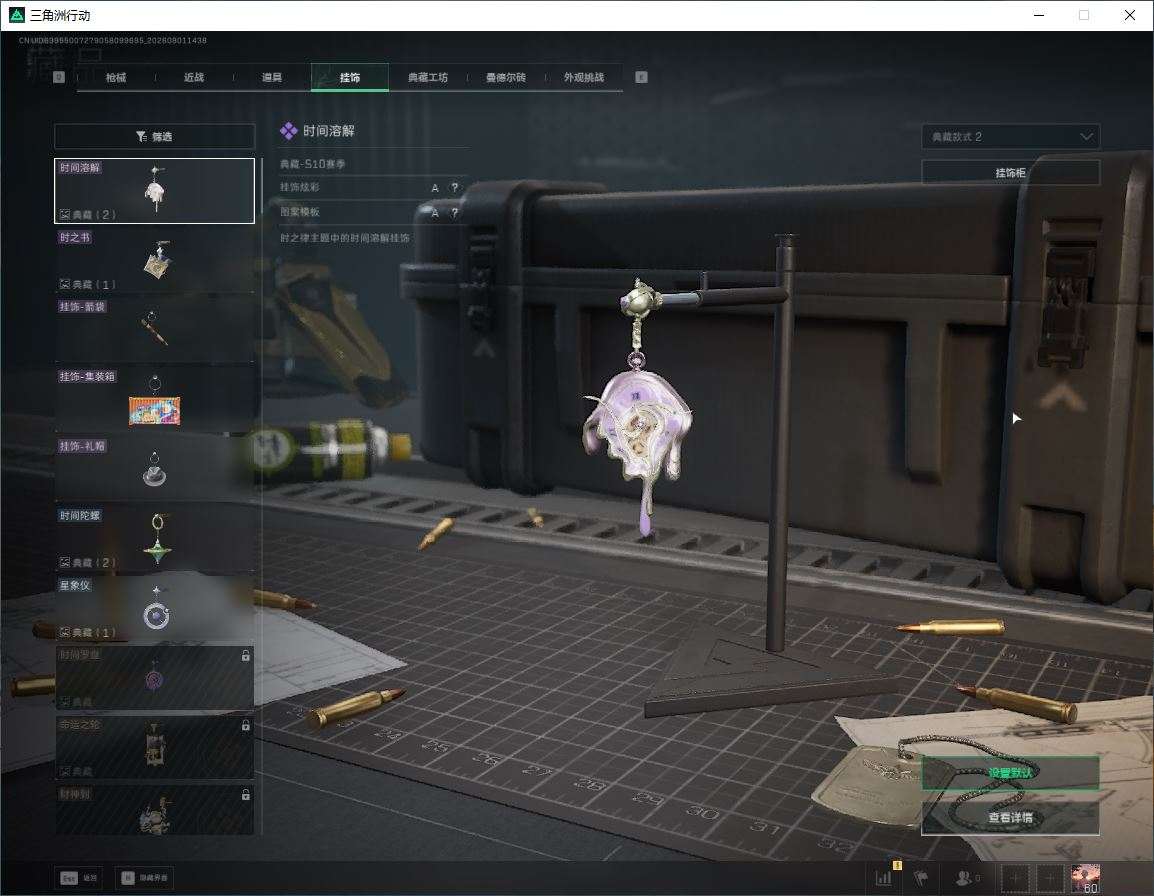This screenshot has height=896, width=1154.
Task: Click the 典藏 image icon on 时间溶解
Action: (x=65, y=214)
